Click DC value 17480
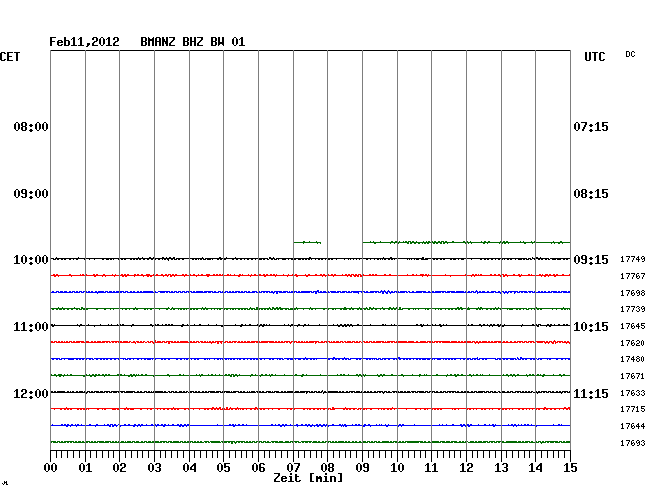The height and width of the screenshot is (494, 650). click(x=633, y=360)
